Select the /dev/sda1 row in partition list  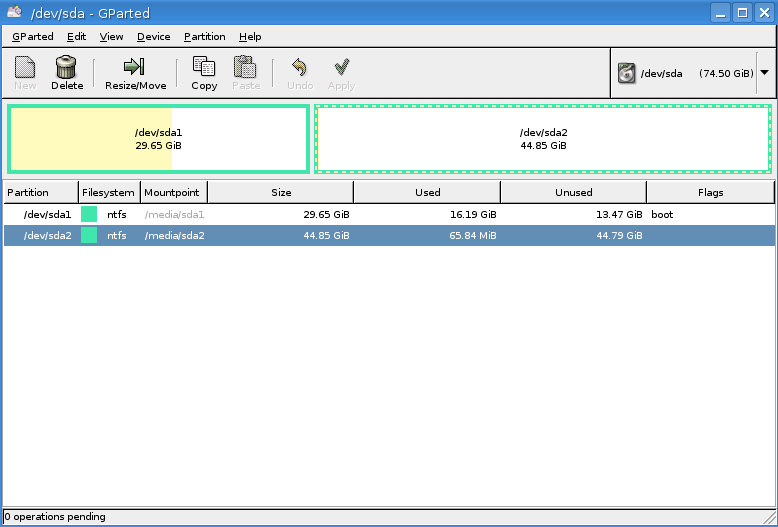(48, 214)
